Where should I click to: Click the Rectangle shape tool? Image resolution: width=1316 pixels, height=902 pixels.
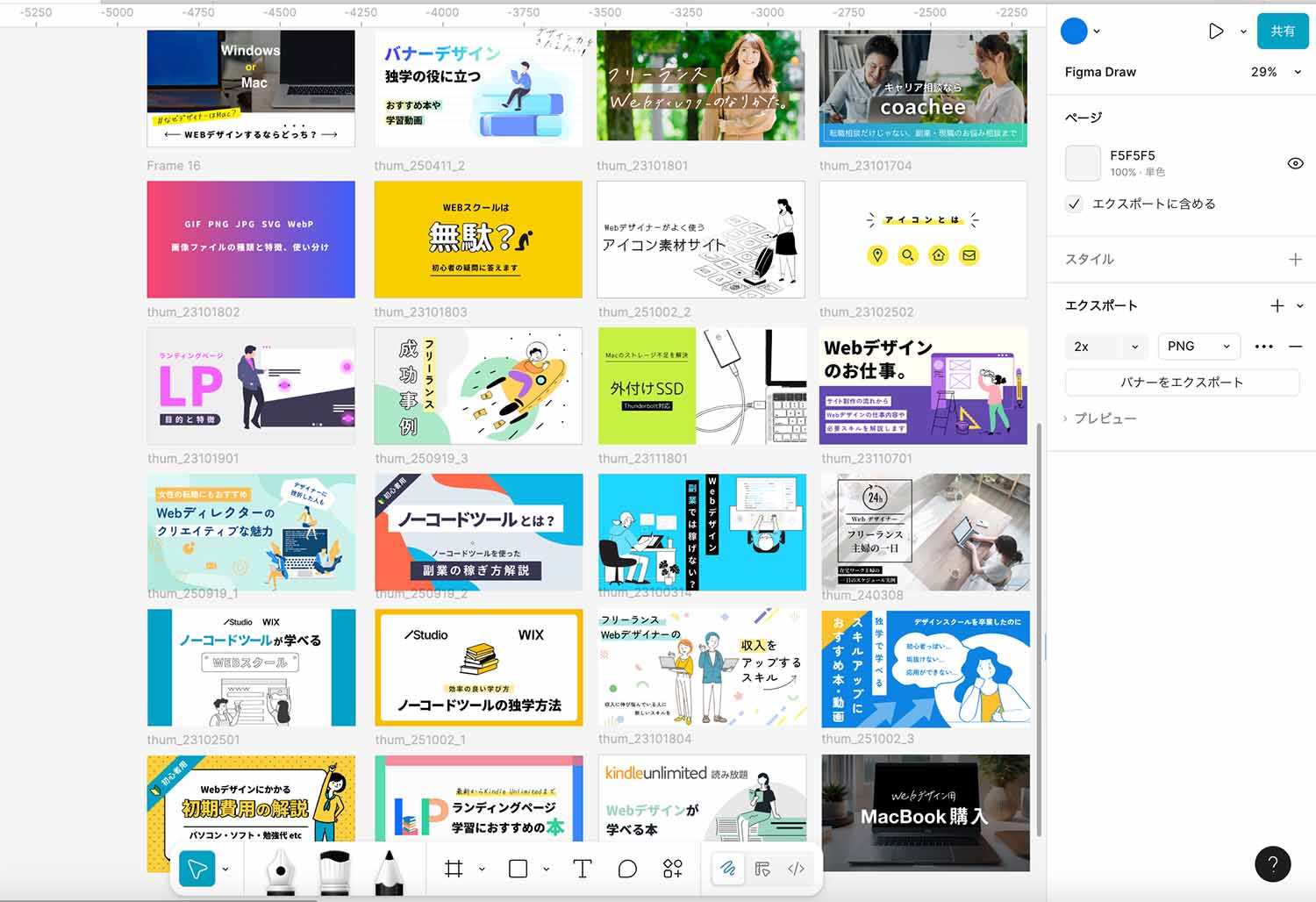[518, 869]
